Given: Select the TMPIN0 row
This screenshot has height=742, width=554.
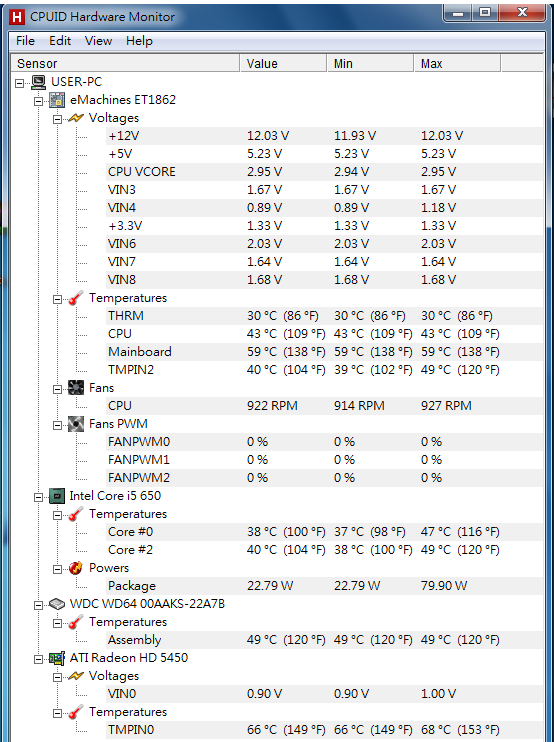Looking at the screenshot, I should [x=325, y=730].
